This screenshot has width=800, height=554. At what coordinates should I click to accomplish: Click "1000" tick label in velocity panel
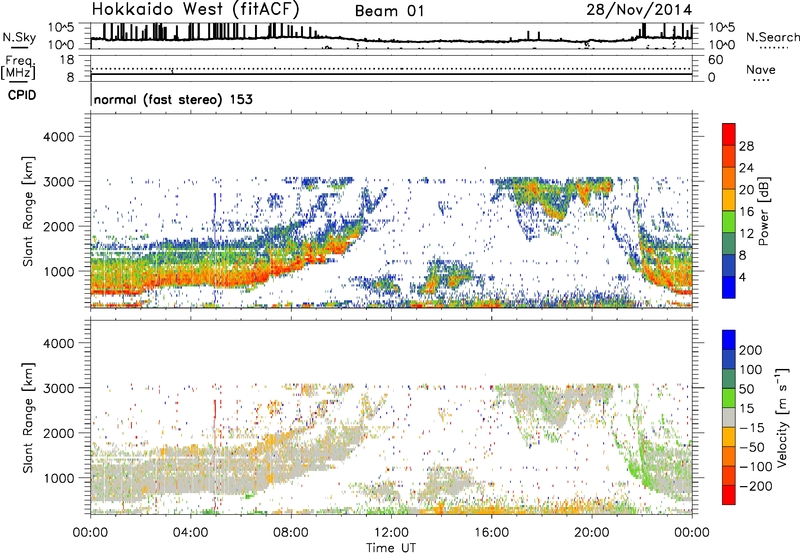(59, 478)
